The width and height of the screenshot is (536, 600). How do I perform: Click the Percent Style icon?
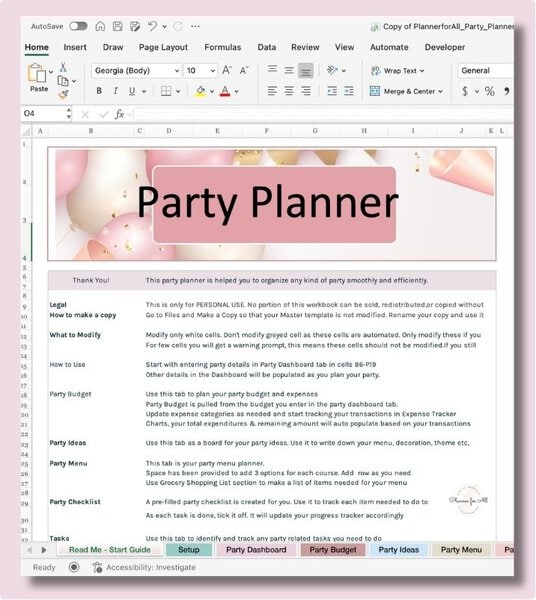click(x=490, y=91)
